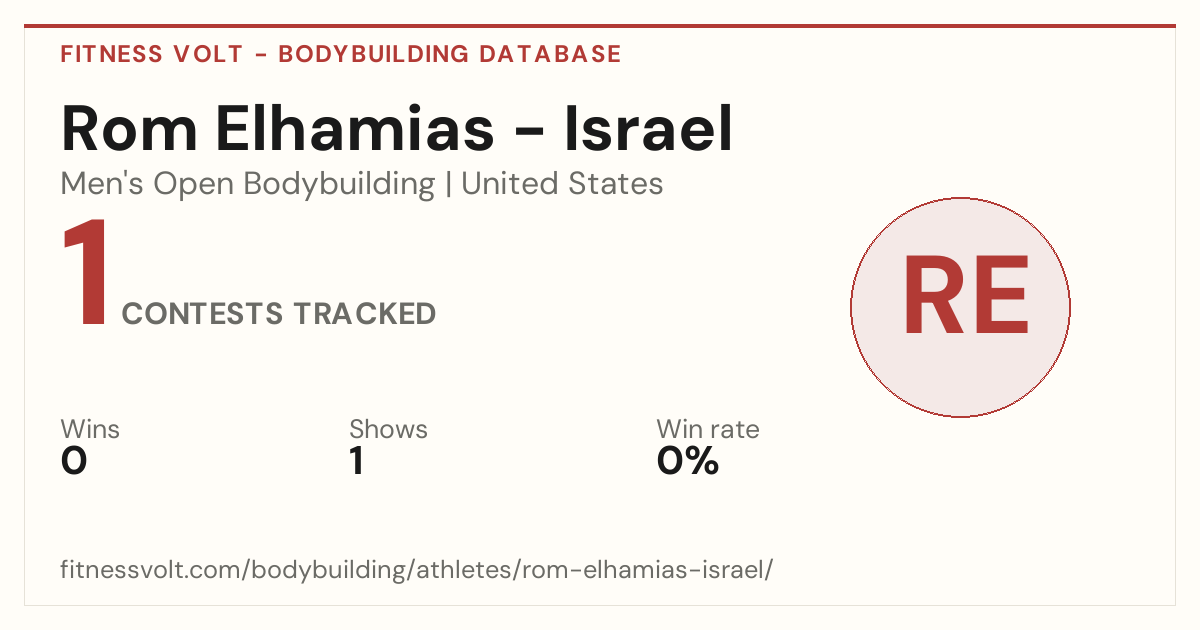Click the Wins value of 0
This screenshot has width=1200, height=630.
(74, 461)
